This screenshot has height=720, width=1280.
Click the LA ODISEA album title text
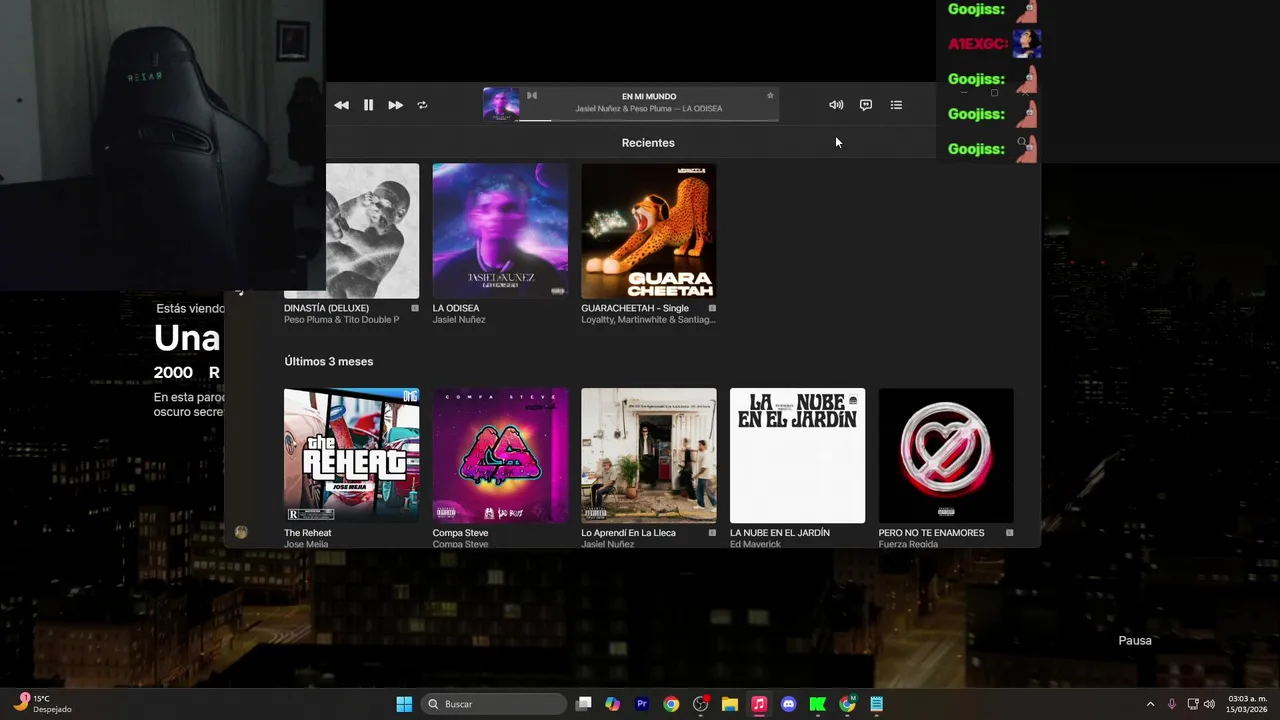click(x=456, y=308)
